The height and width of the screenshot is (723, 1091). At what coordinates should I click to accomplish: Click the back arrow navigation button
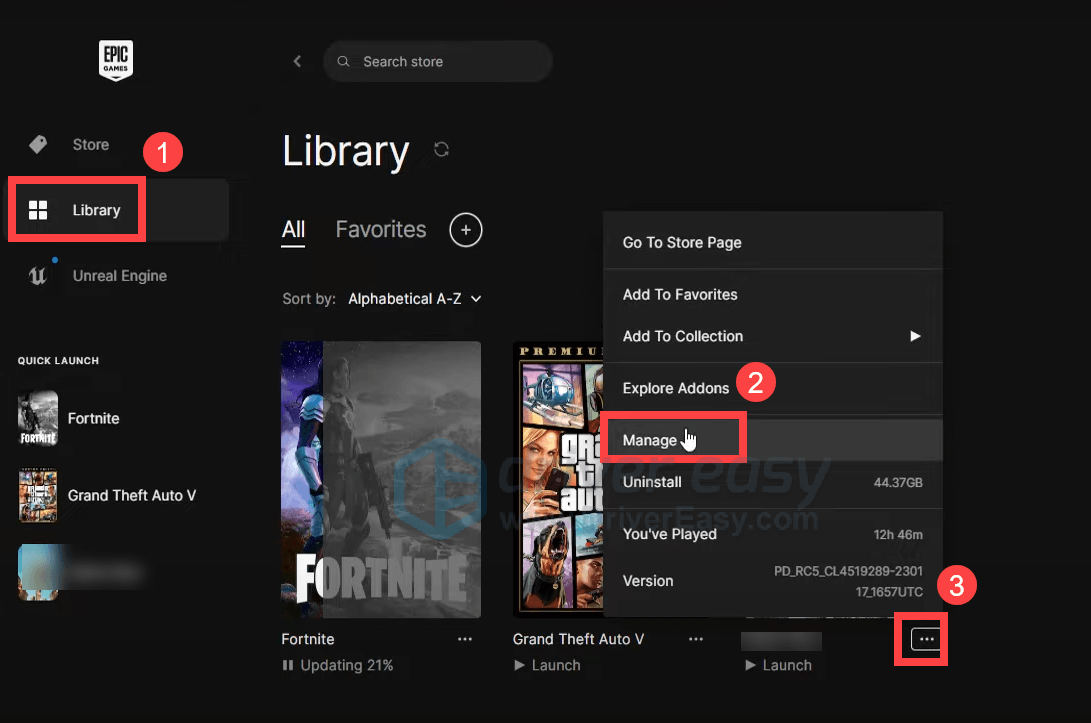[297, 62]
